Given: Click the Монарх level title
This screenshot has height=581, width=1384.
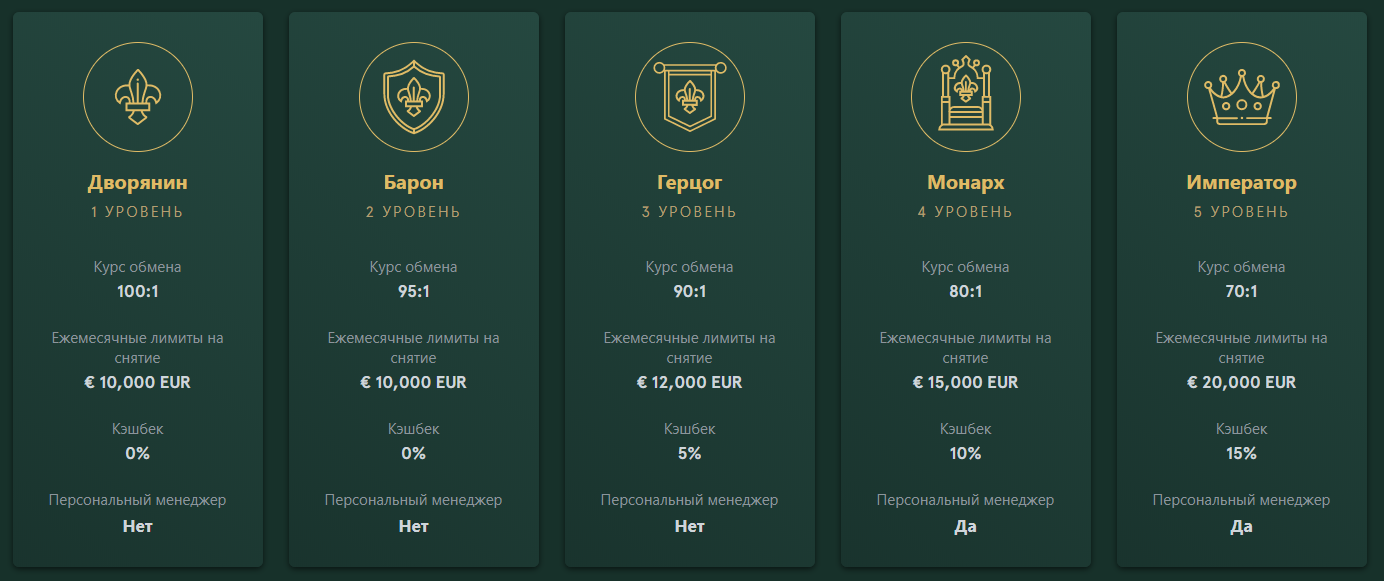Looking at the screenshot, I should (x=966, y=183).
